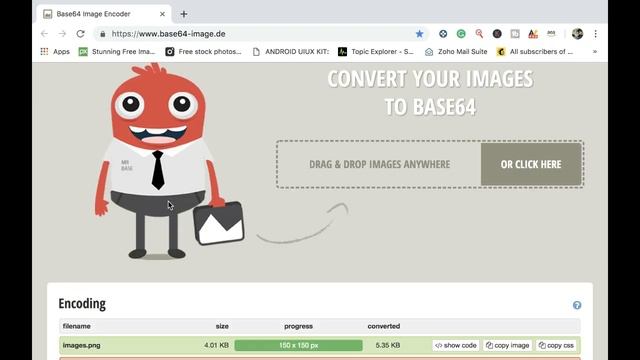Viewport: 640px width, 360px height.
Task: Click the blue bookmark star icon
Action: click(x=419, y=34)
